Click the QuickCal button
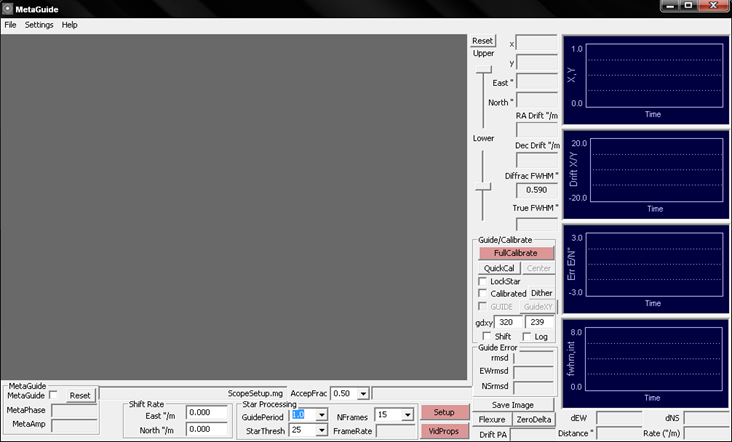Image resolution: width=732 pixels, height=442 pixels. 498,268
